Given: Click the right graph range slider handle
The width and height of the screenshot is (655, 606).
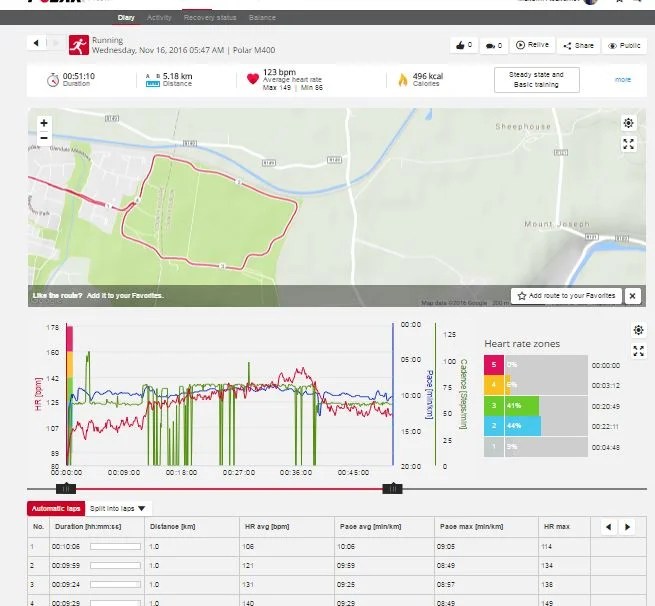Looking at the screenshot, I should click(394, 488).
